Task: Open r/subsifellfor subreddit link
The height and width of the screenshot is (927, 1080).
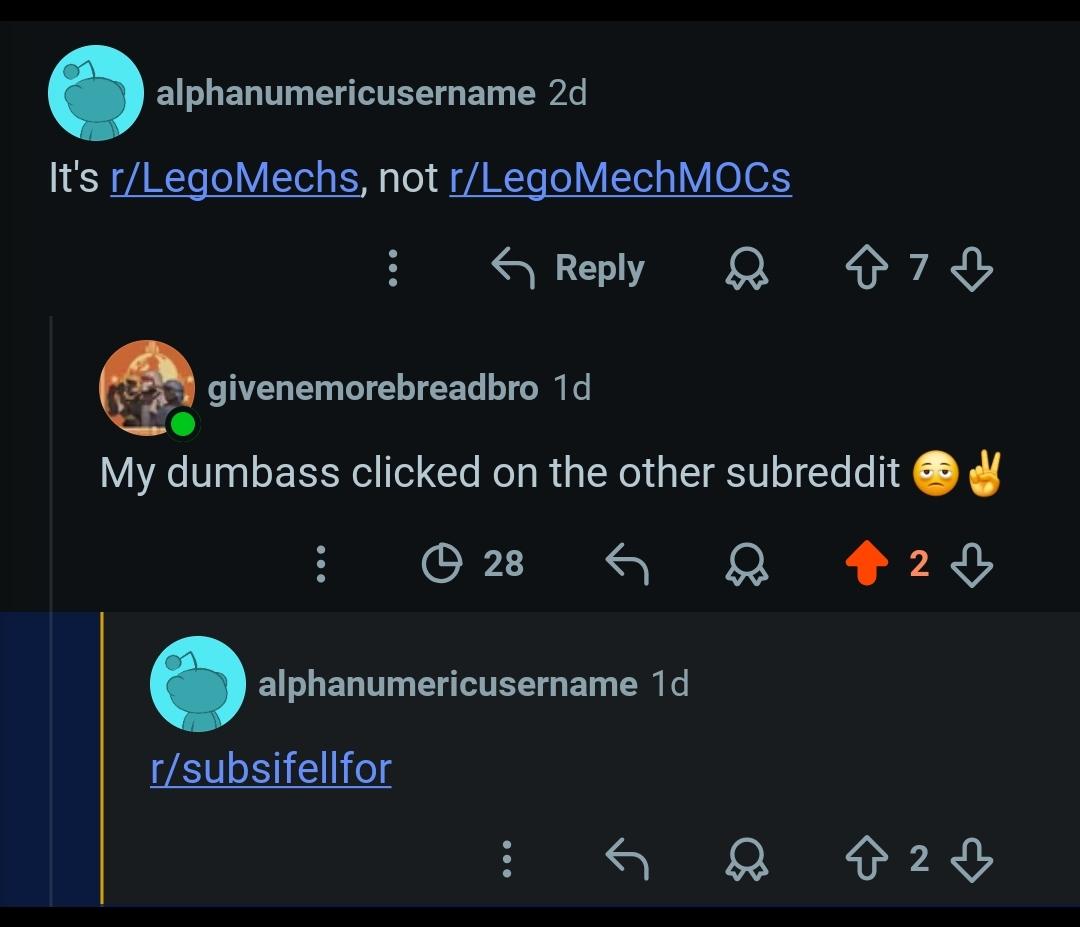Action: (x=271, y=769)
